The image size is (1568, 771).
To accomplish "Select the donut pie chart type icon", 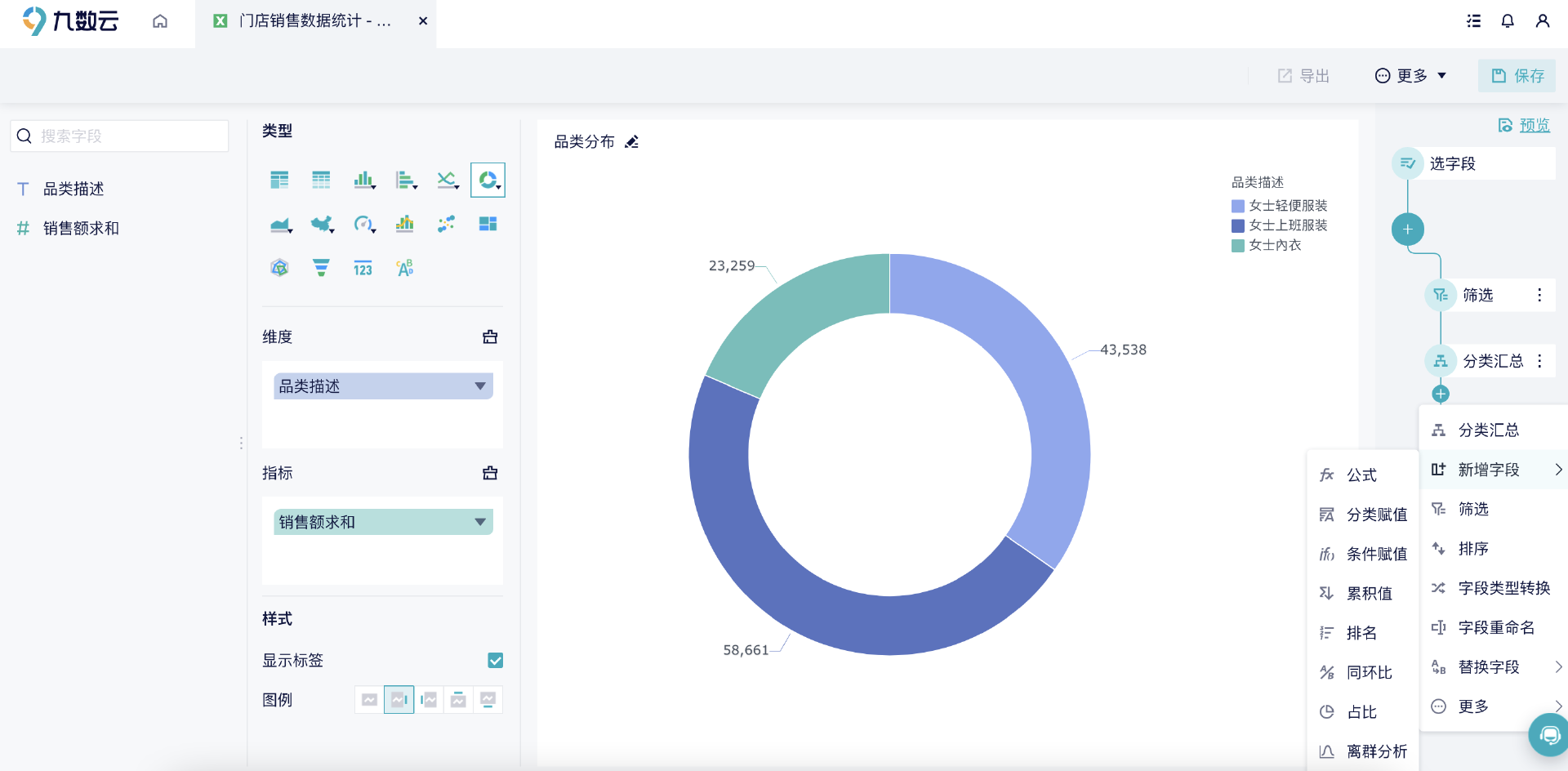I will coord(488,180).
